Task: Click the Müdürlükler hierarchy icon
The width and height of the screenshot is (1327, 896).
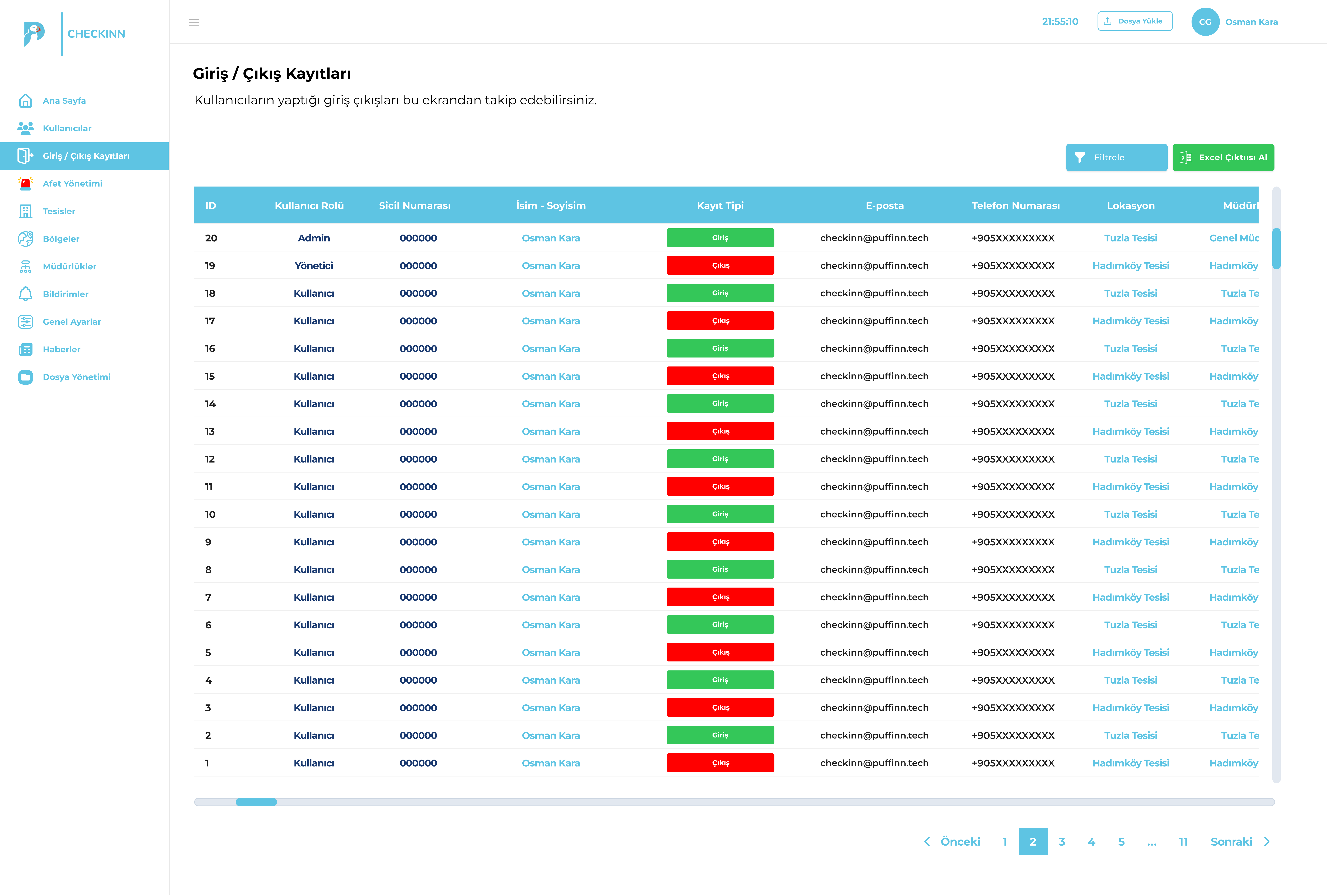Action: pyautogui.click(x=26, y=266)
